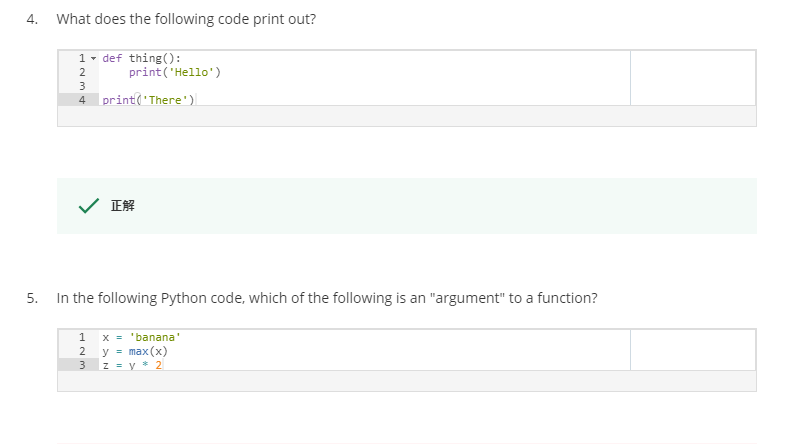Screen dimensions: 790x444
Task: Click the question 4 prompt text
Action: click(x=186, y=19)
